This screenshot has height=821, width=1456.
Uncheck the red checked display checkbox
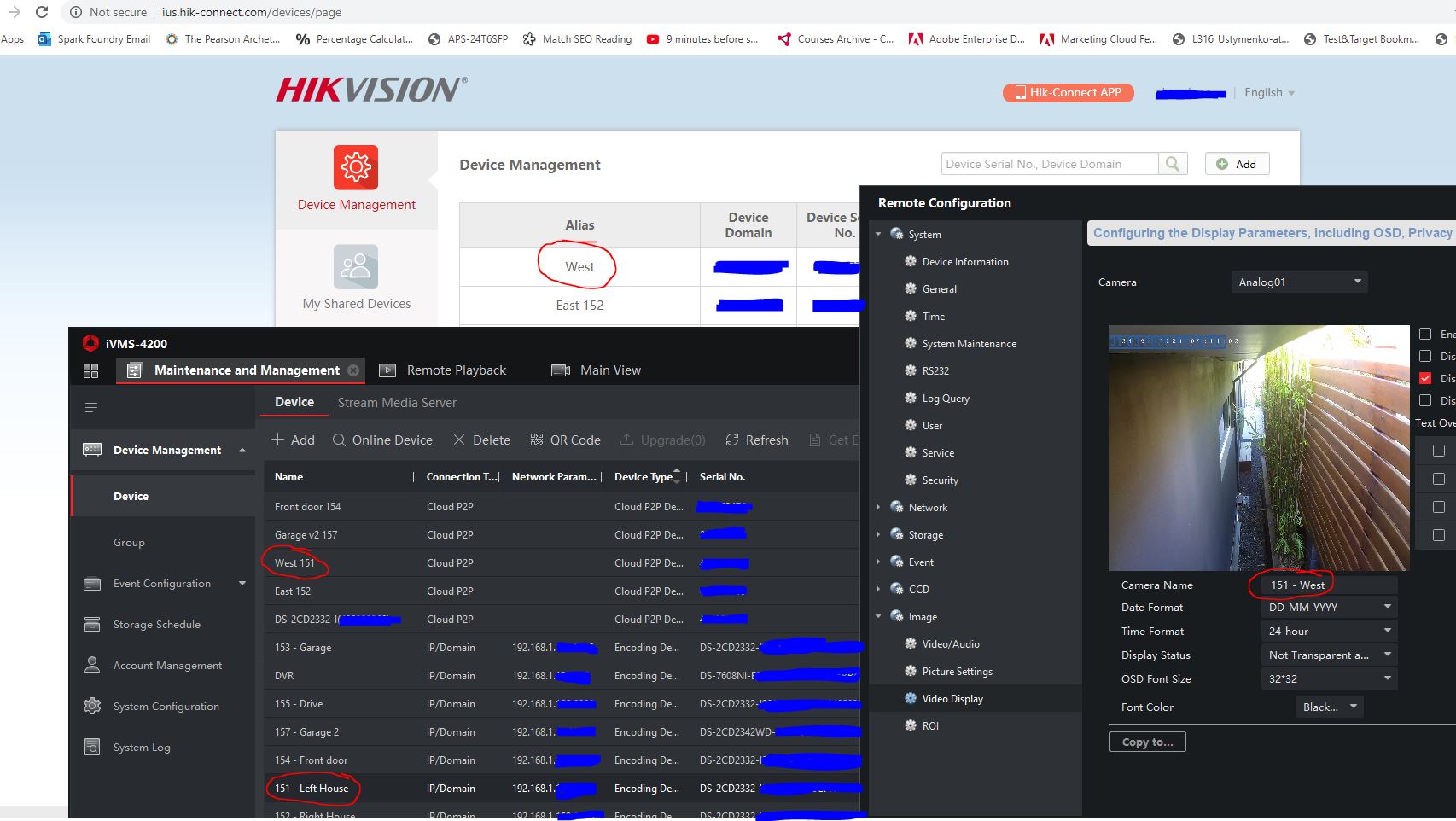tap(1425, 378)
